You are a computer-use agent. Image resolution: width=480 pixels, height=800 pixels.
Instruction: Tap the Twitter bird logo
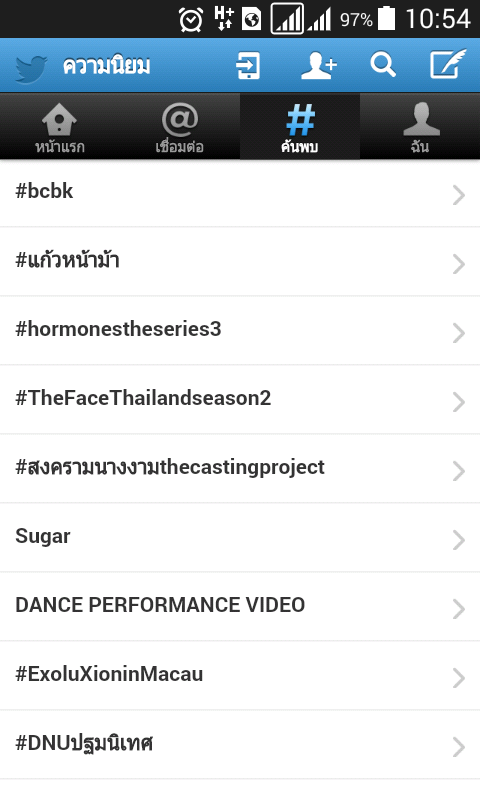tap(31, 68)
